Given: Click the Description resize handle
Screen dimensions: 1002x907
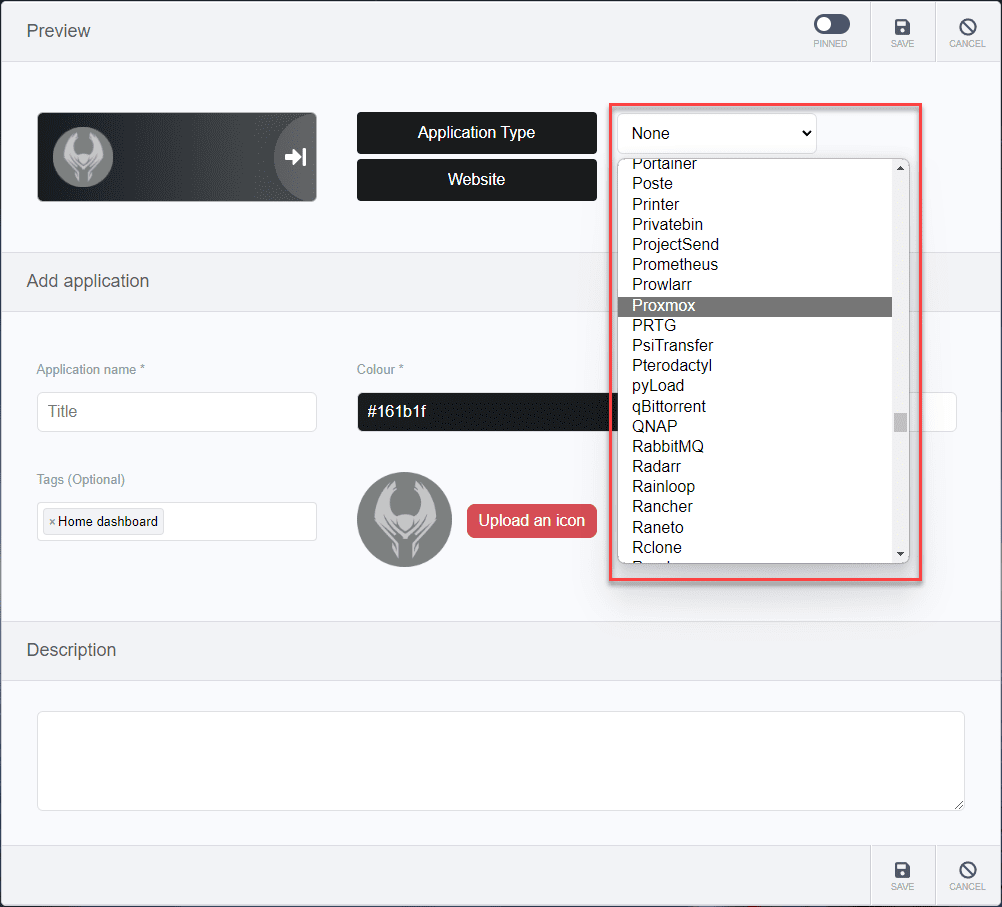Looking at the screenshot, I should pos(959,805).
